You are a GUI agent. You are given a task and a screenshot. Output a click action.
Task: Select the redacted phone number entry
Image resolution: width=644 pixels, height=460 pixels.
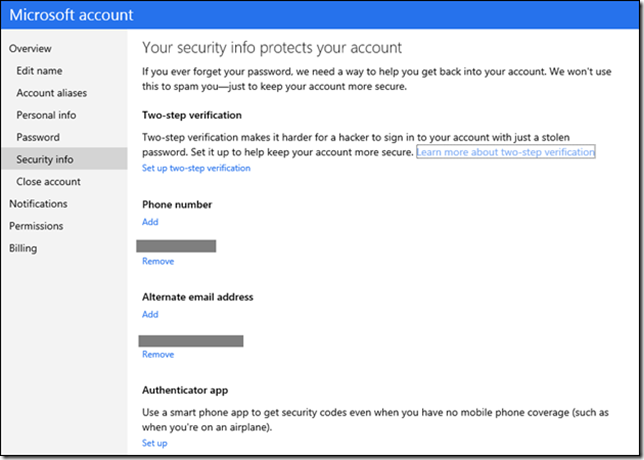click(179, 245)
